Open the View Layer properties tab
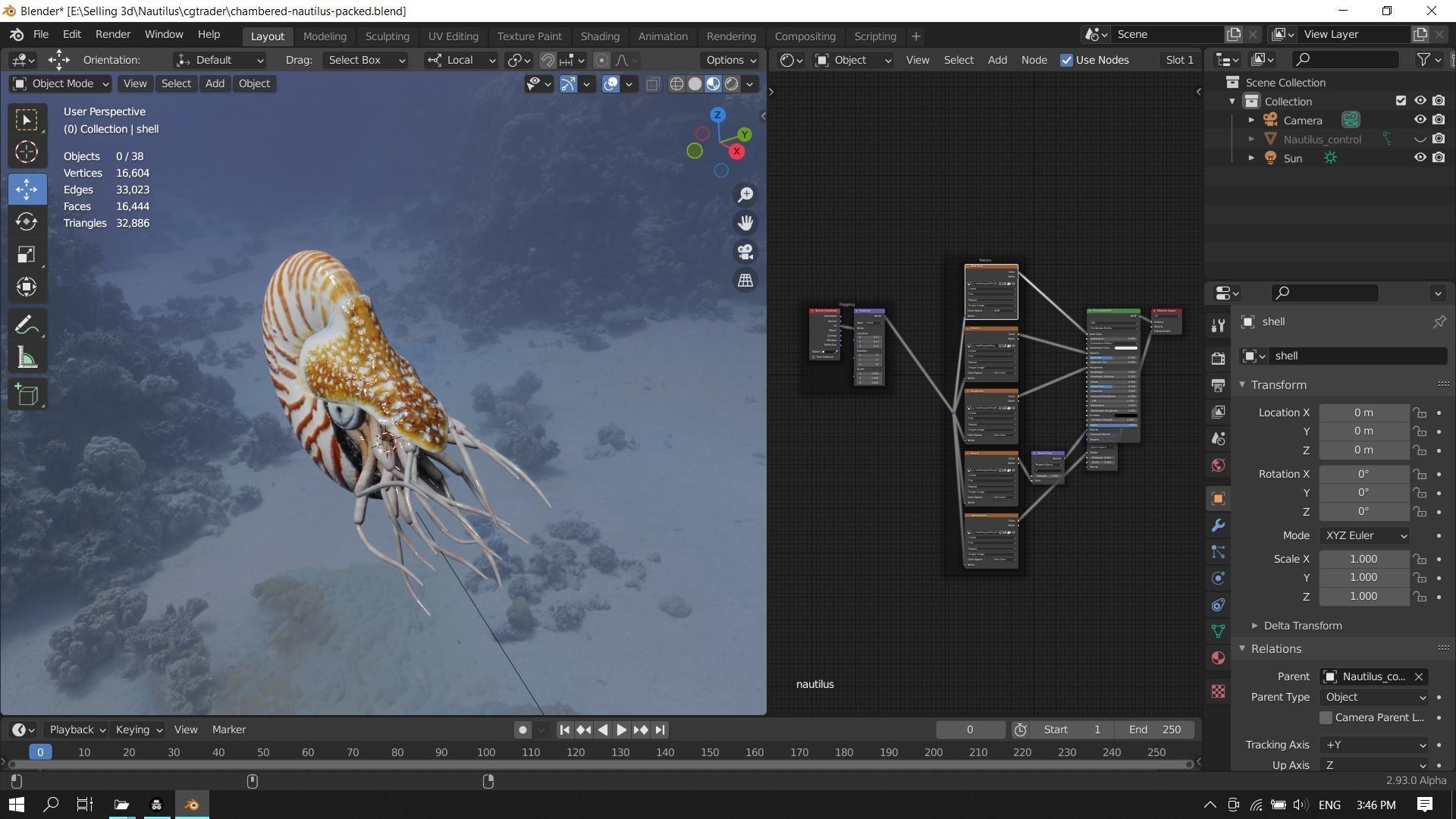This screenshot has height=819, width=1456. [1218, 412]
